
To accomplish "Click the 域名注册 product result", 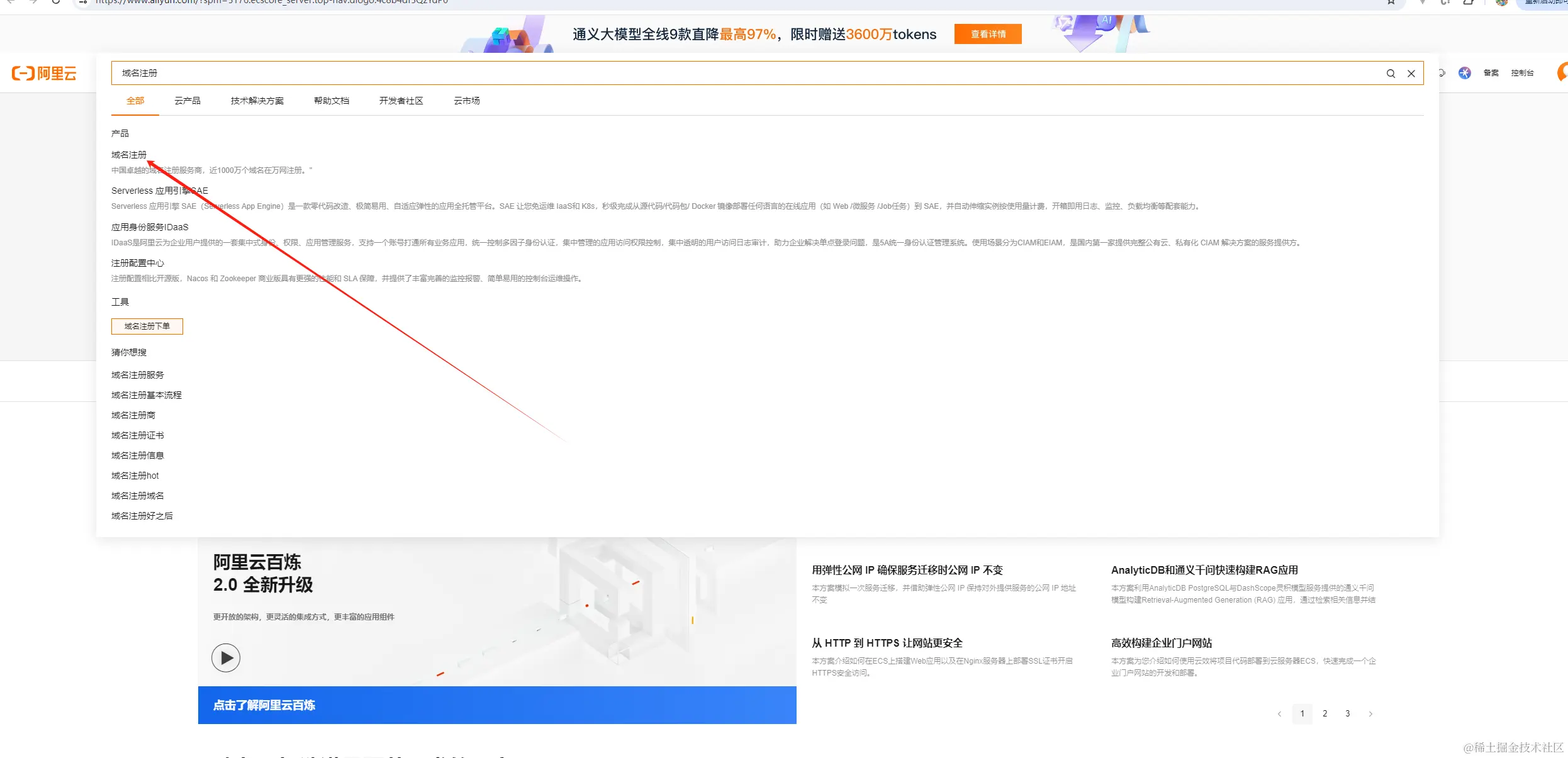I will click(129, 155).
